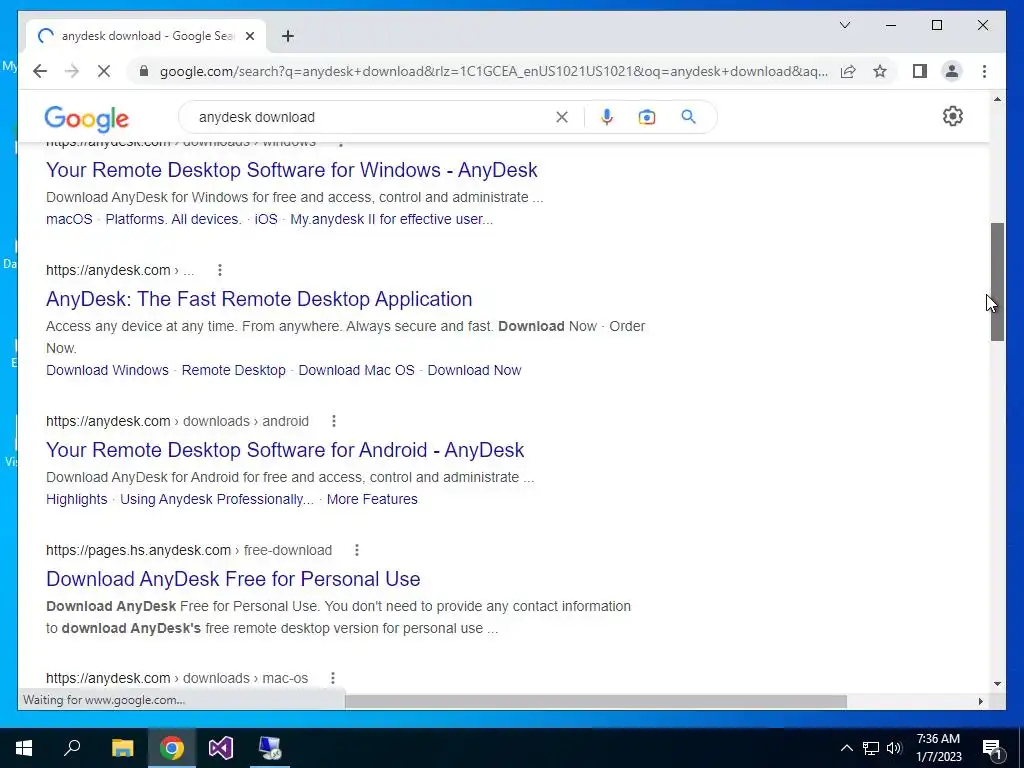The image size is (1024, 768).
Task: Open the macOS sitelink
Action: 69,219
